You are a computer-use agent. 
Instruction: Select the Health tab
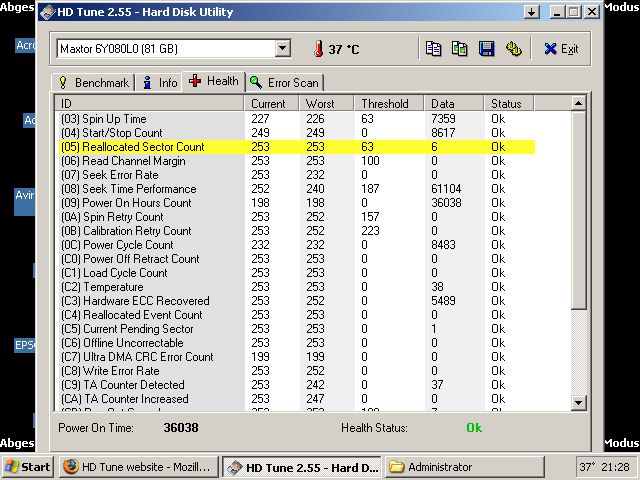click(213, 81)
